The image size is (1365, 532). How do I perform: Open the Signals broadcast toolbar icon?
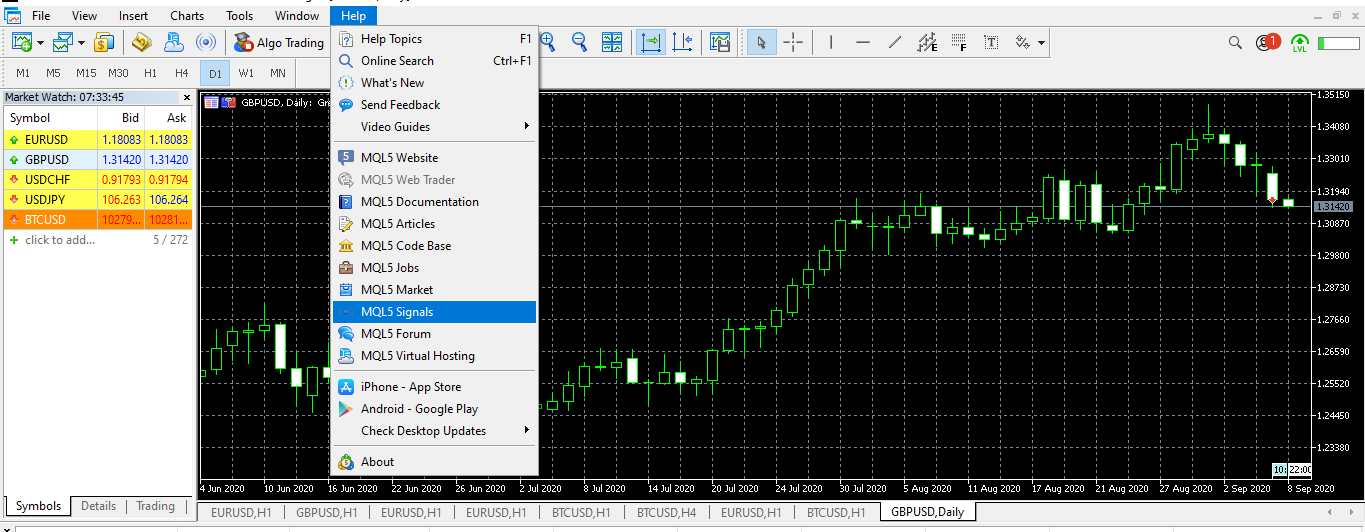(206, 42)
